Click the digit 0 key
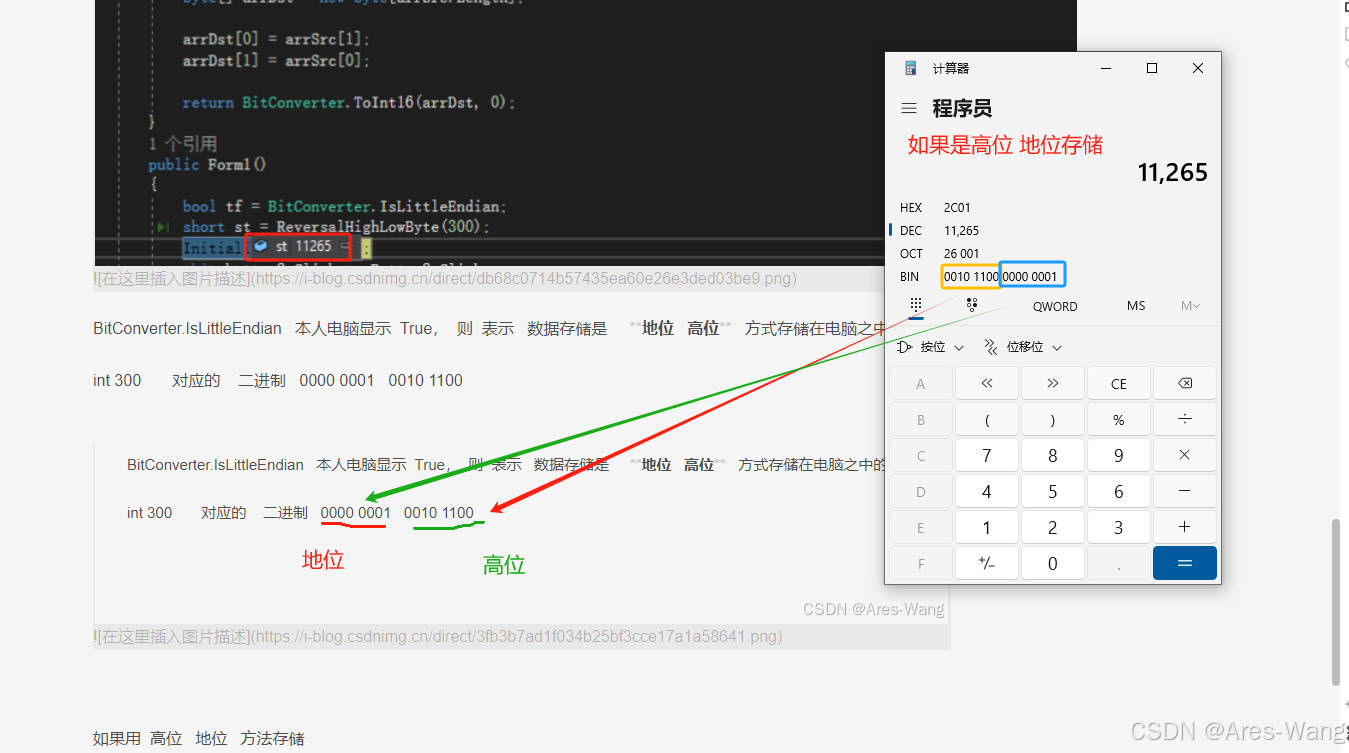This screenshot has height=753, width=1349. (x=1053, y=564)
